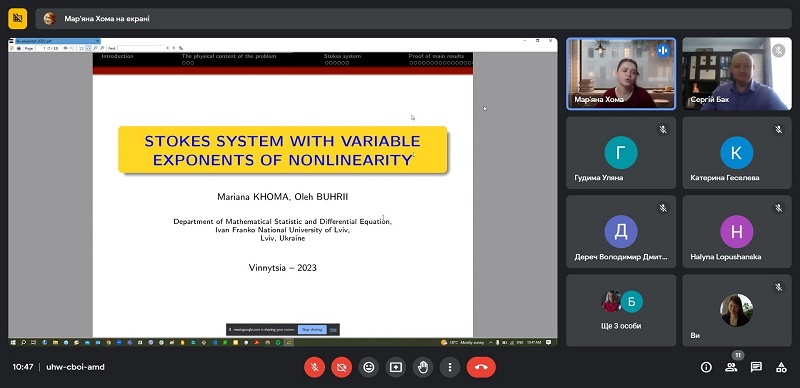Click the meeting code uhw-cboi-amd
The image size is (800, 388).
(75, 367)
